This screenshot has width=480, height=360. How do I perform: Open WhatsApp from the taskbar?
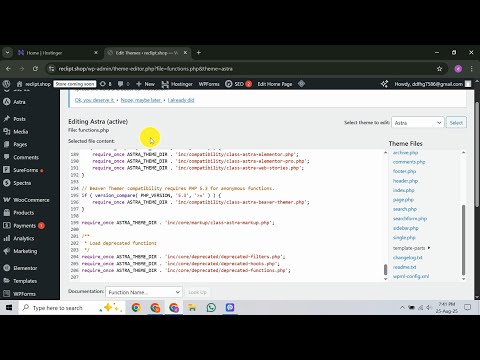(x=211, y=307)
